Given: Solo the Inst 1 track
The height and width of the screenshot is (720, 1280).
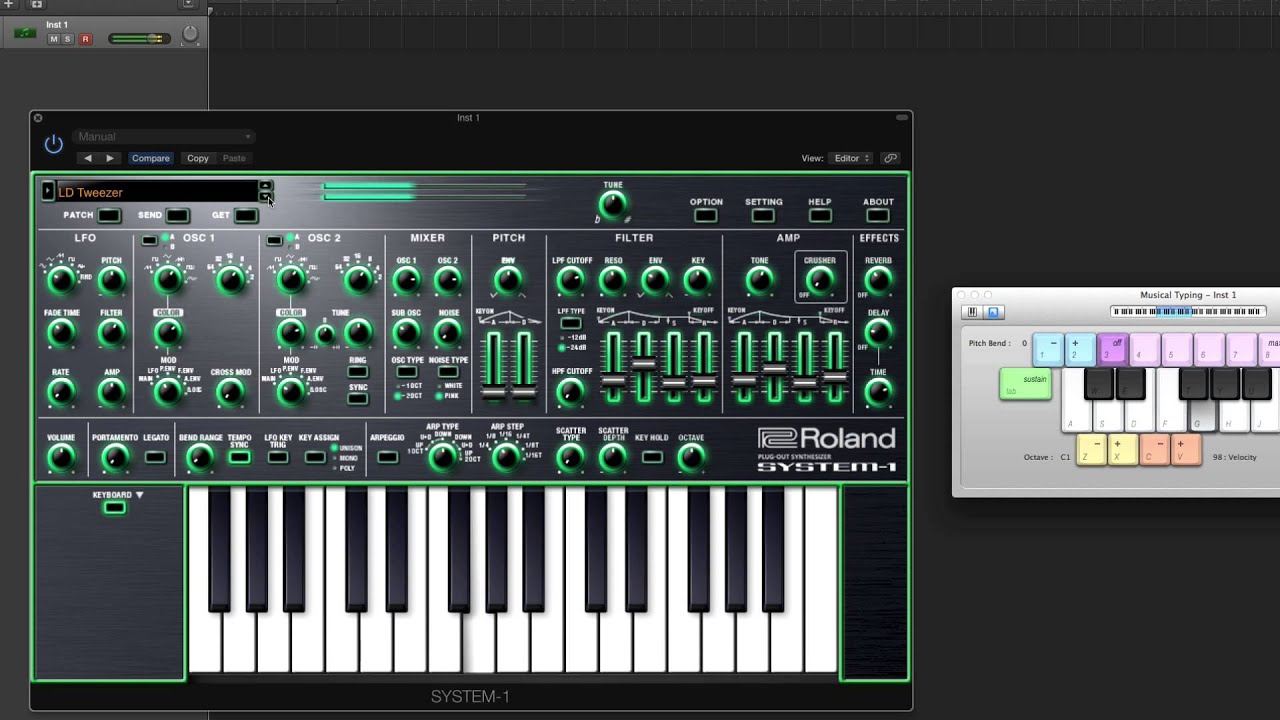Looking at the screenshot, I should [67, 39].
